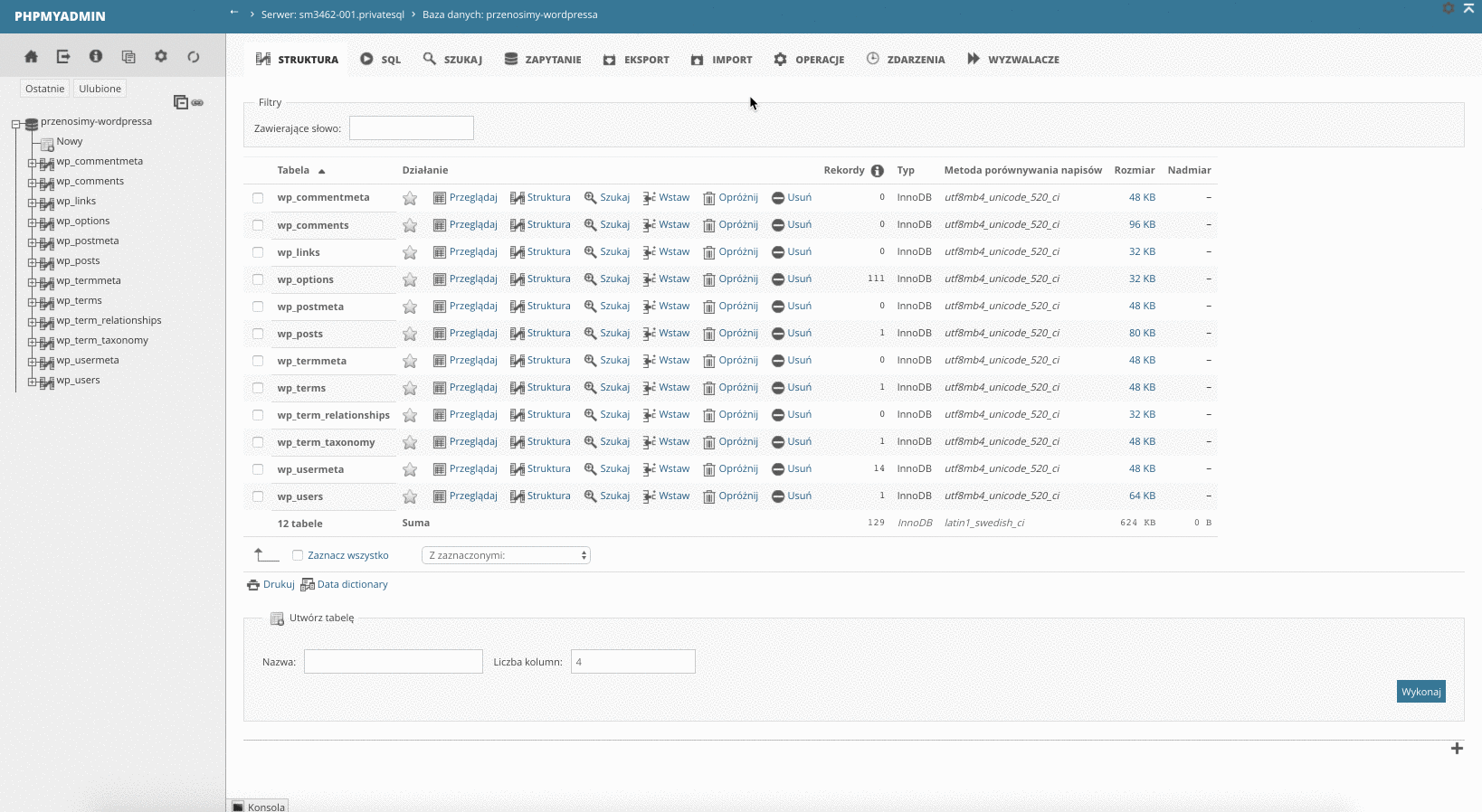Select the wp_usermeta row checkbox
The height and width of the screenshot is (812, 1482).
pyautogui.click(x=258, y=469)
